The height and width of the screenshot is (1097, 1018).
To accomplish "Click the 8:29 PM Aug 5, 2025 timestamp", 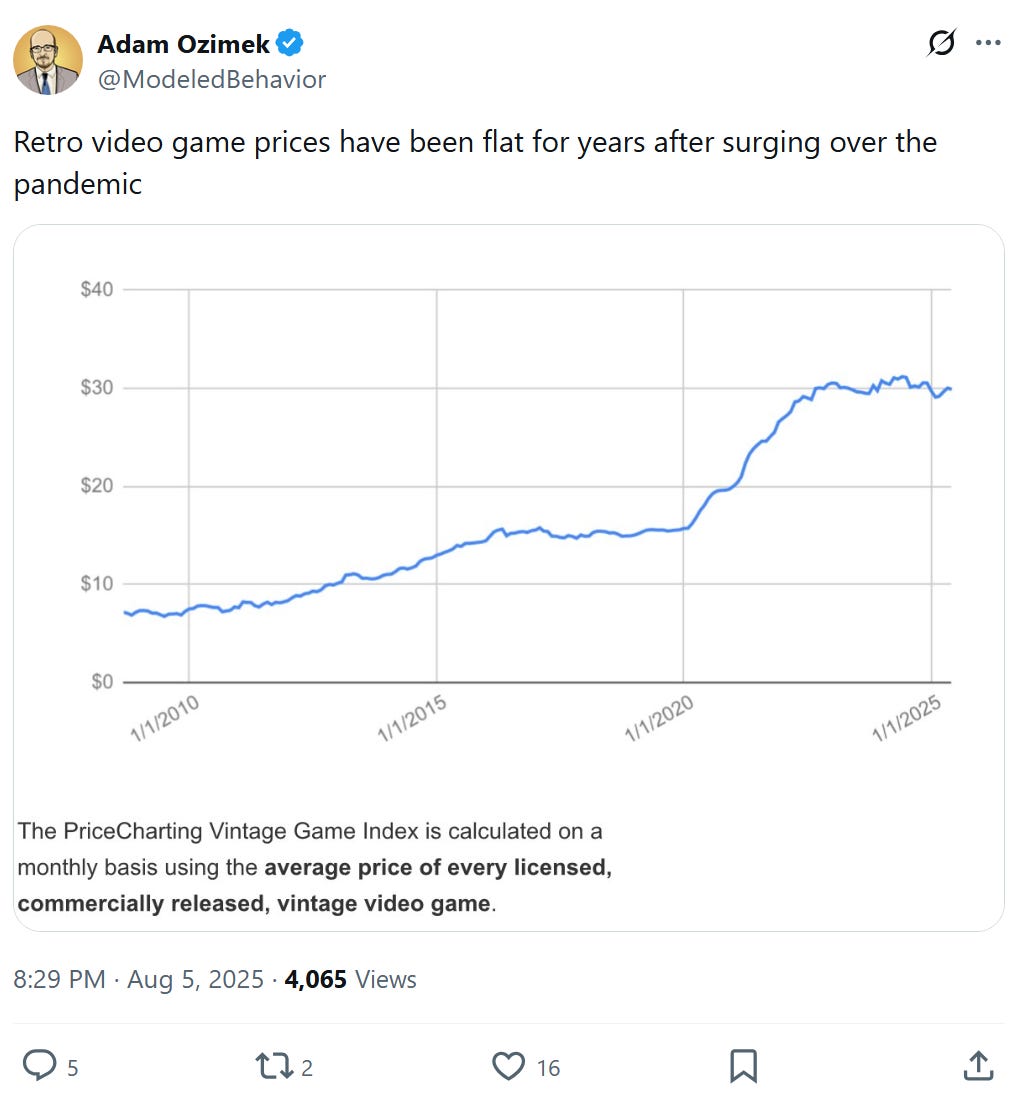I will click(x=139, y=979).
